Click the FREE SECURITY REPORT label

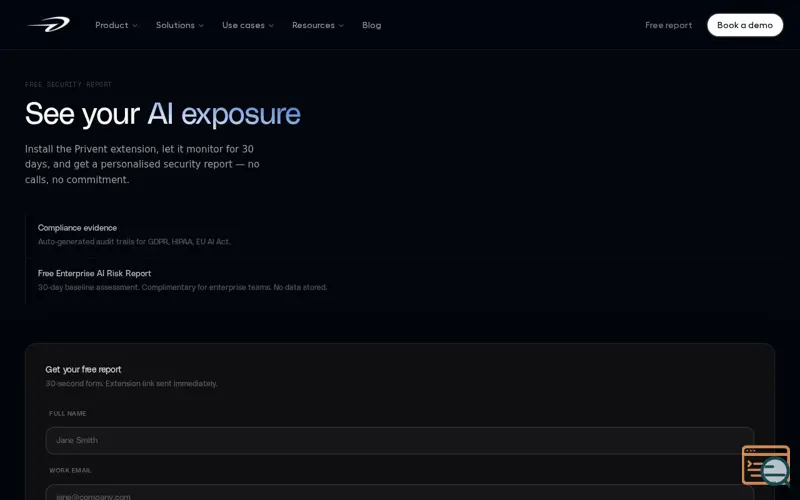pyautogui.click(x=68, y=84)
